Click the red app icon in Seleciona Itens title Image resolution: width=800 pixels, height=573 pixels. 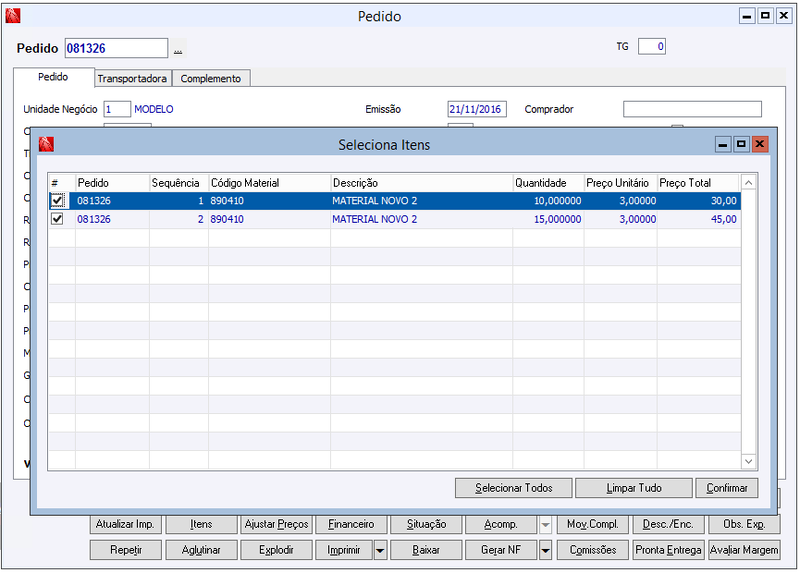[x=46, y=144]
